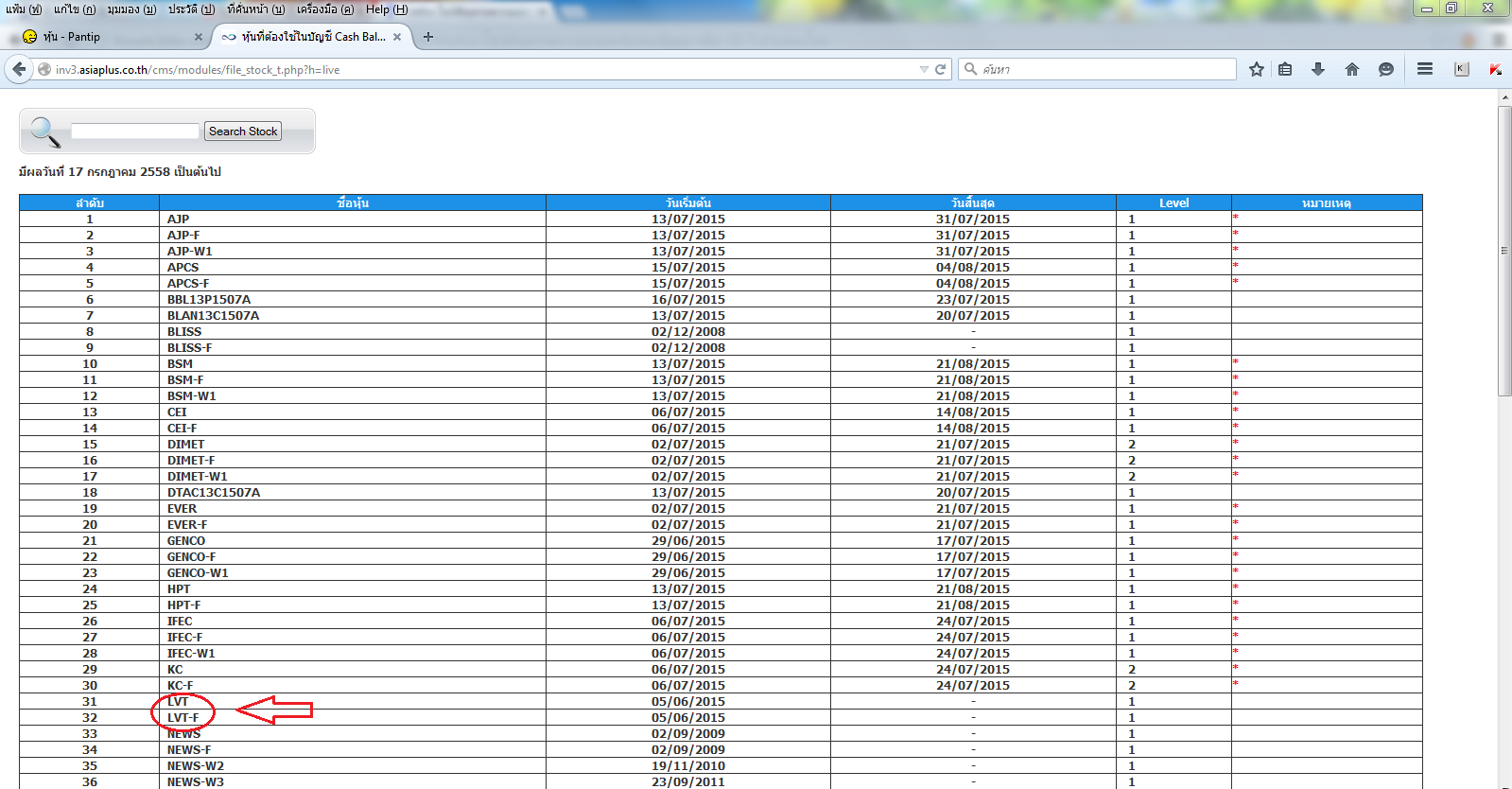This screenshot has height=789, width=1512.
Task: Select stock name HPT-F
Action: (x=183, y=605)
